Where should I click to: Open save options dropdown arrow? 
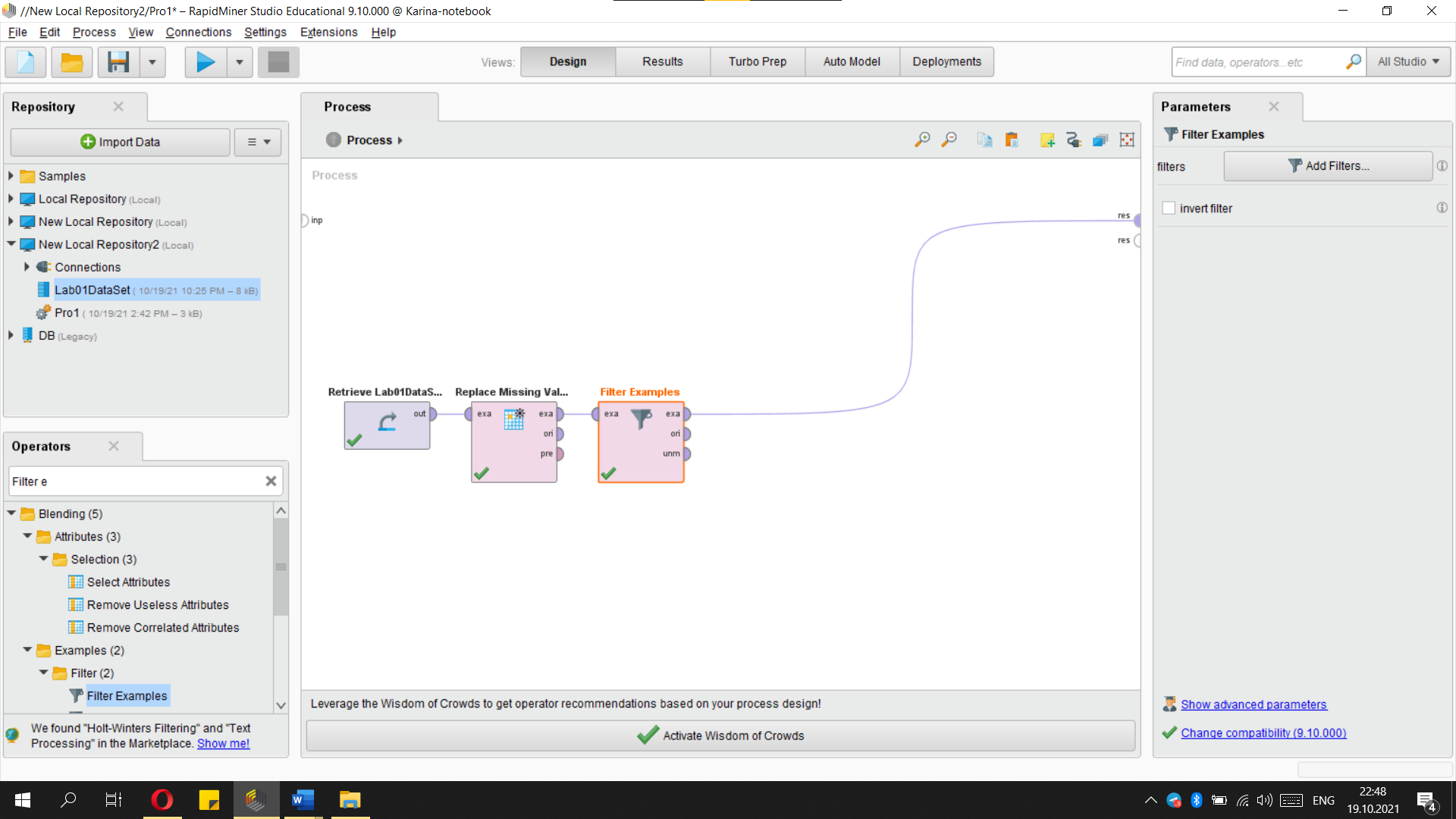coord(152,61)
